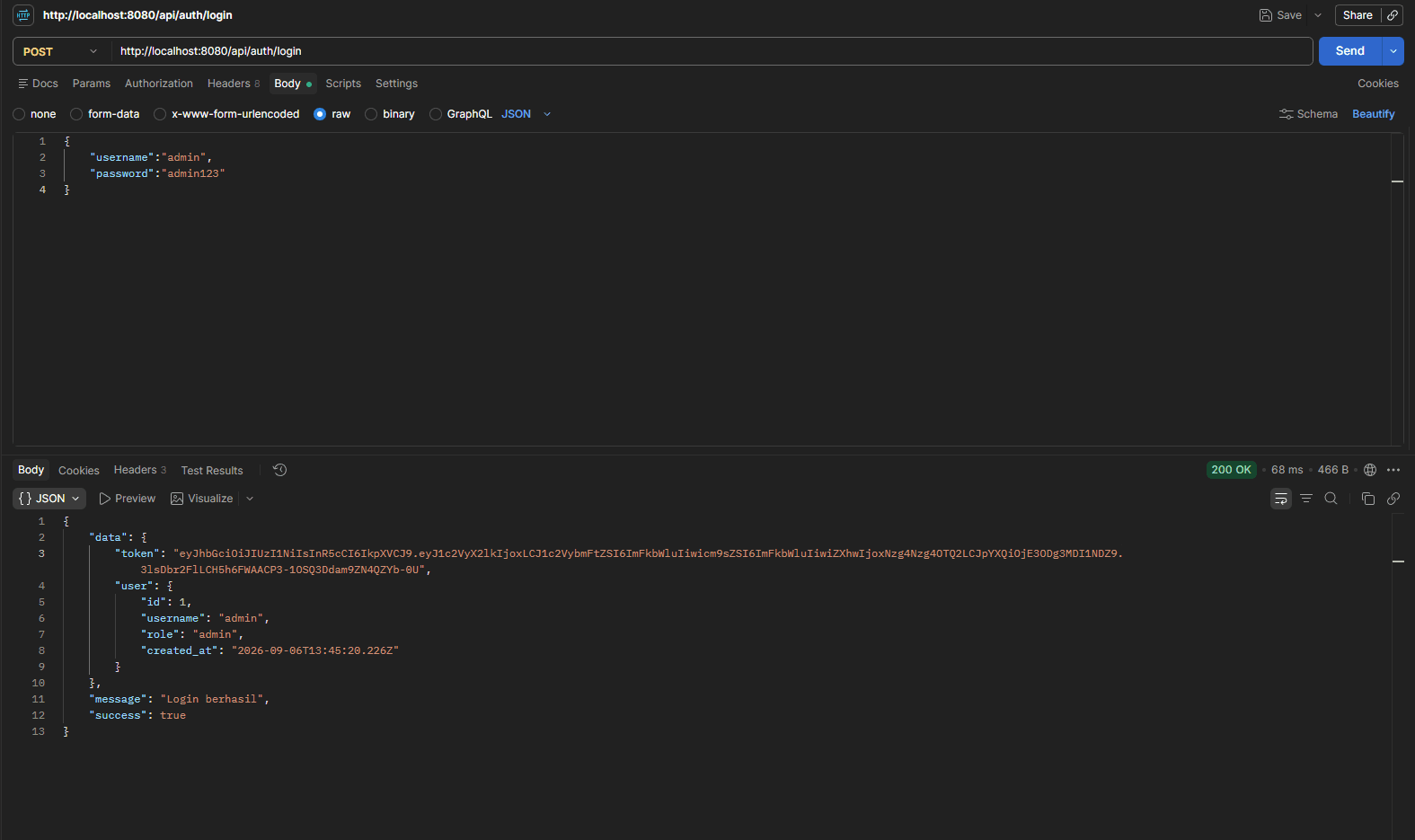The height and width of the screenshot is (840, 1415).
Task: Click the response link icon beside copy
Action: pos(1393,499)
